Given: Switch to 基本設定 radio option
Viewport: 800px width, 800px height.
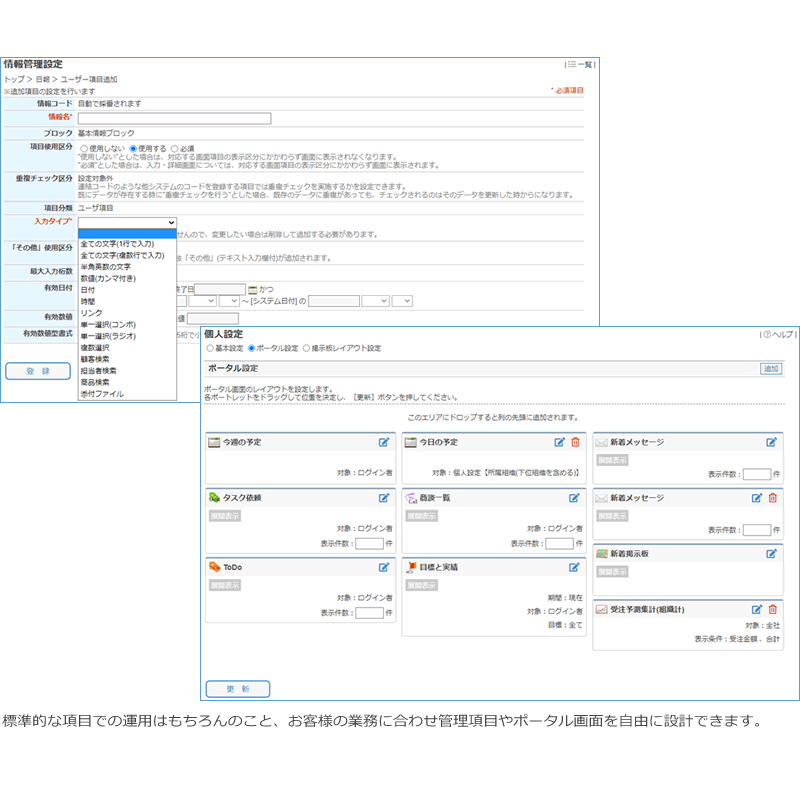Looking at the screenshot, I should pos(210,349).
